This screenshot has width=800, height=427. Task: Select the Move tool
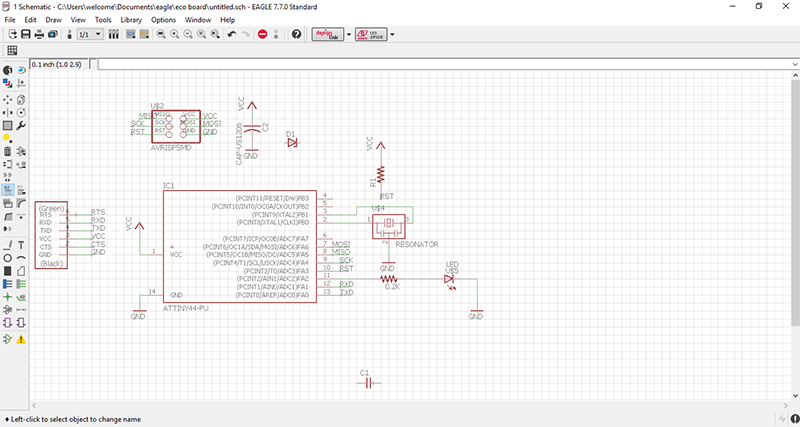pos(8,99)
